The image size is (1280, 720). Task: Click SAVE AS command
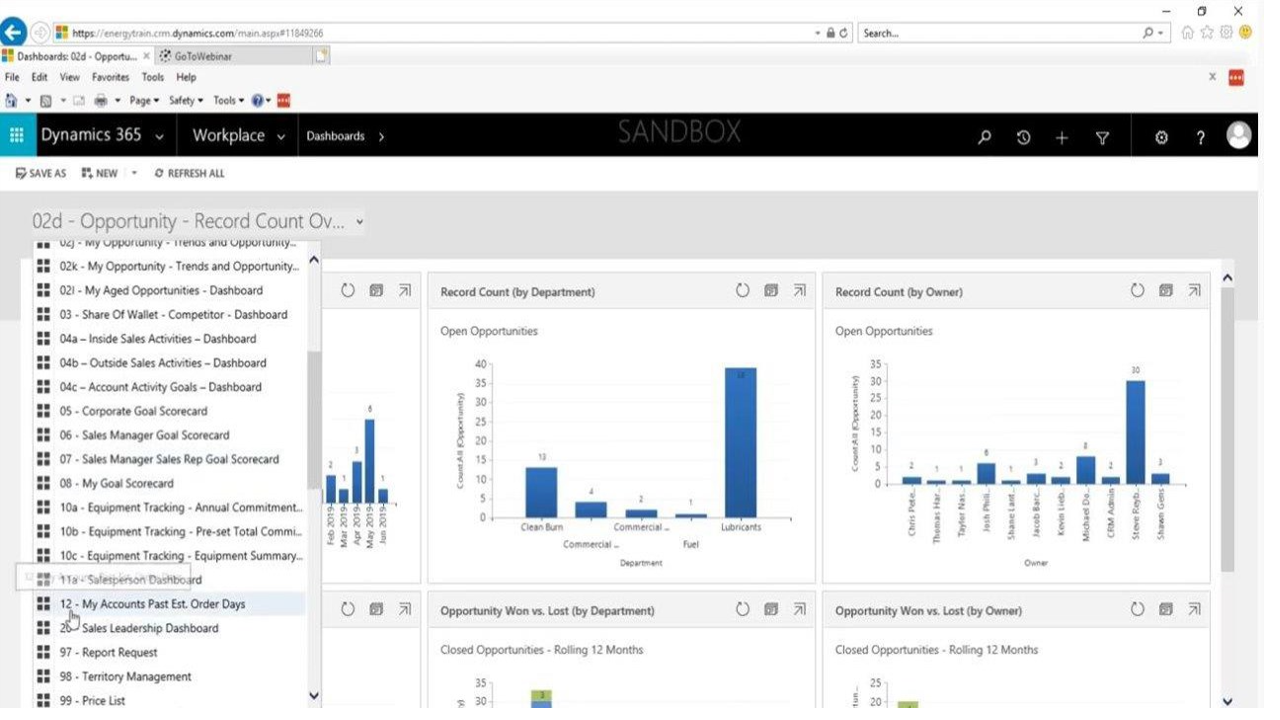(41, 173)
